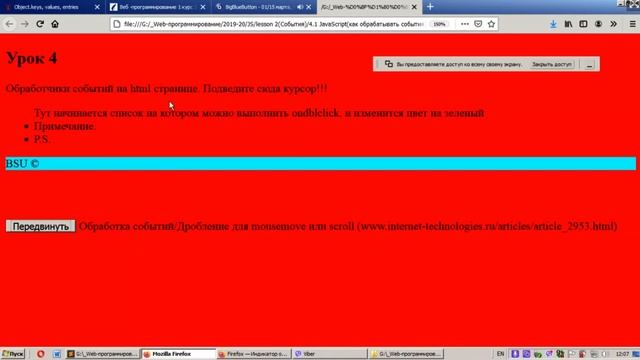Viewport: 640px width, 360px height.
Task: Click the cyan BSU © footer bar
Action: click(320, 164)
